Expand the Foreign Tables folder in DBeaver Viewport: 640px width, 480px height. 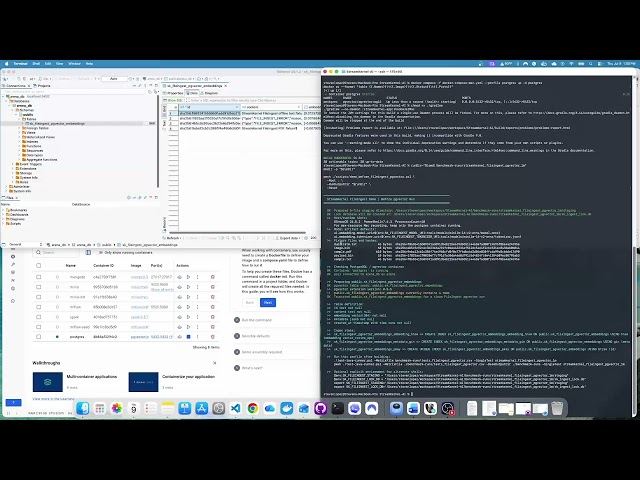click(19, 128)
